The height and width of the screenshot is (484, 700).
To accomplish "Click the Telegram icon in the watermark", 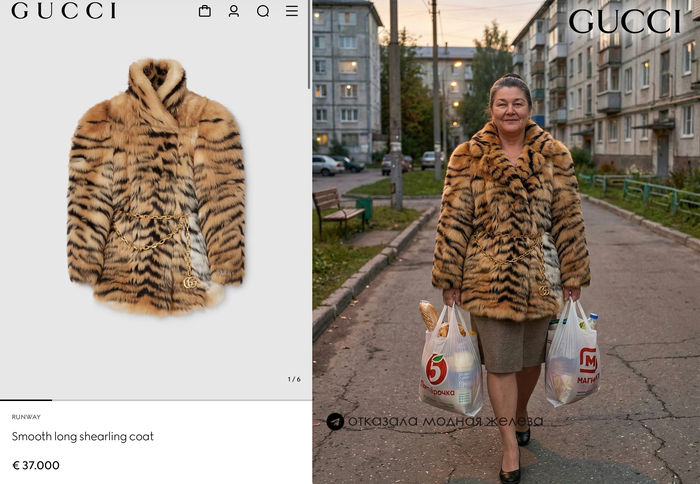I will pyautogui.click(x=335, y=421).
